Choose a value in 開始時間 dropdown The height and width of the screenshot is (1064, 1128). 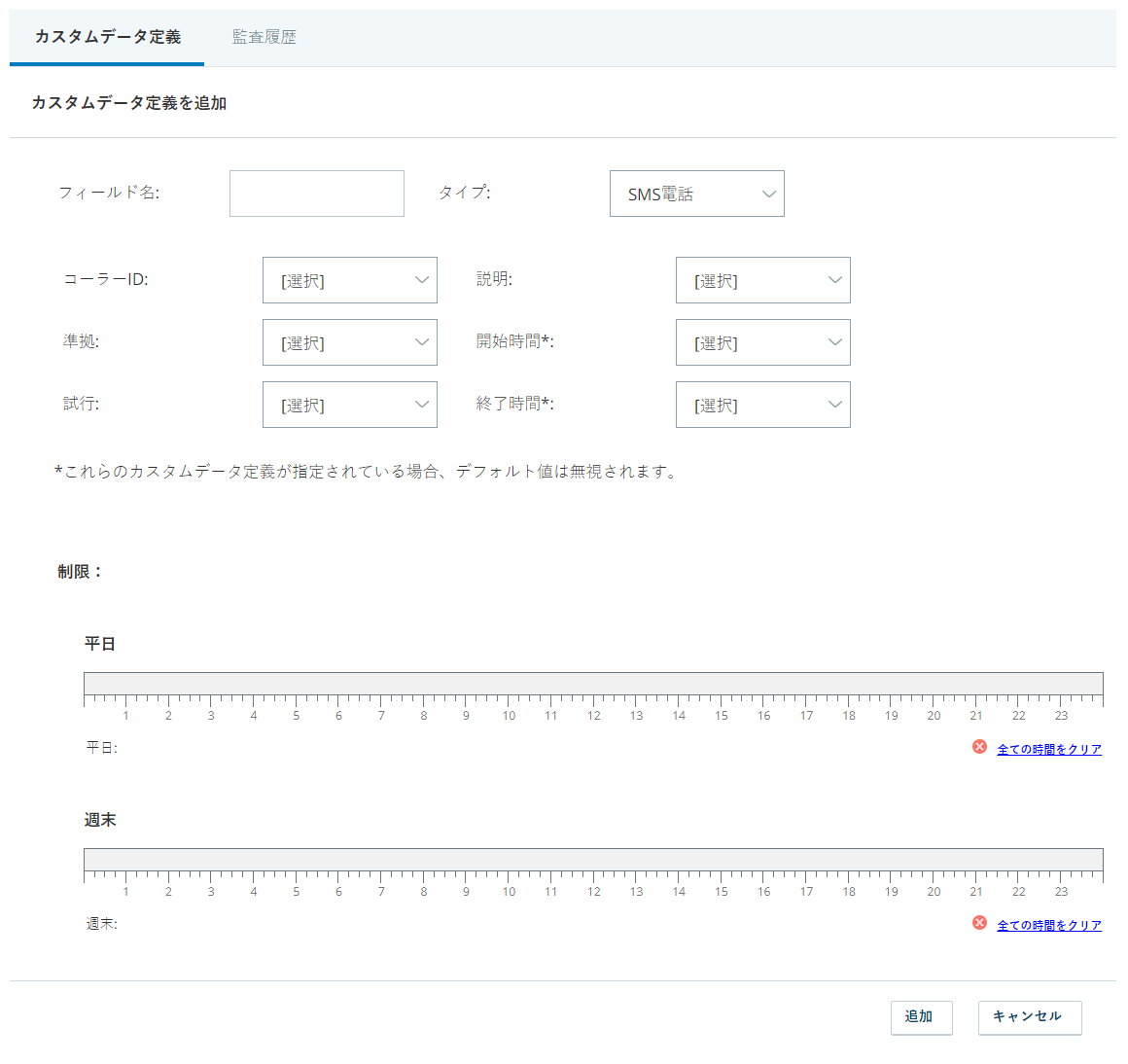pos(762,342)
